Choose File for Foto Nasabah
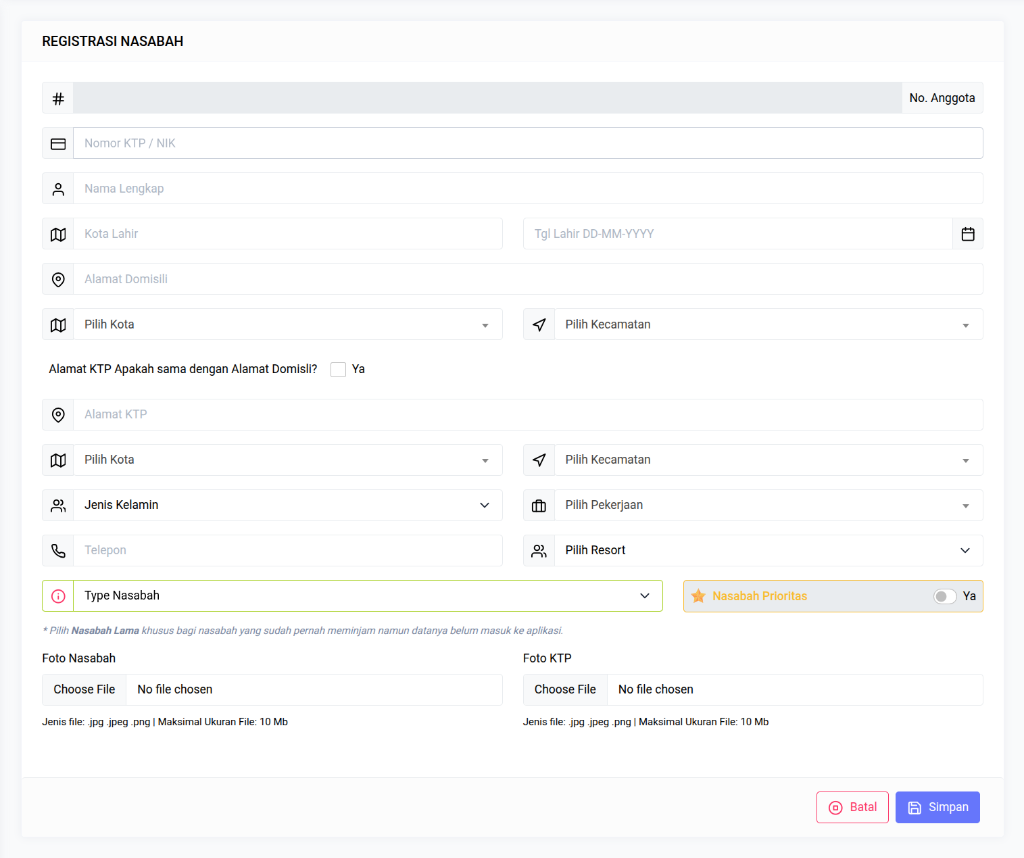1024x858 pixels. point(84,690)
